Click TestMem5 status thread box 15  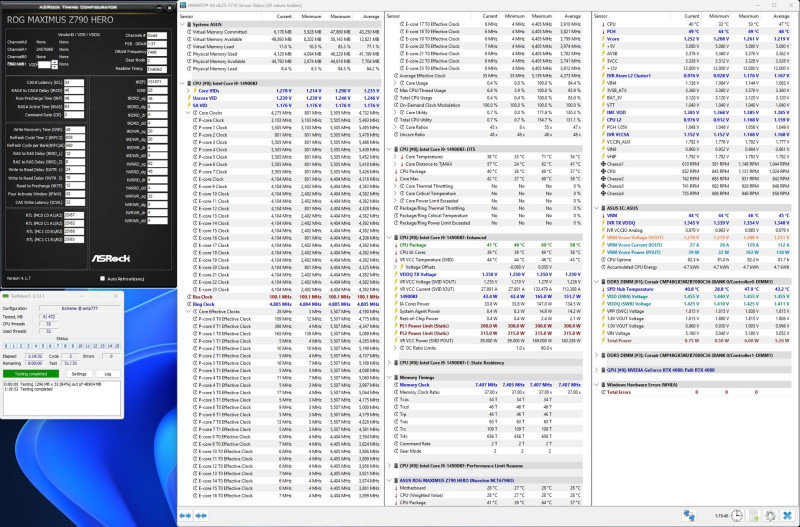(117, 346)
